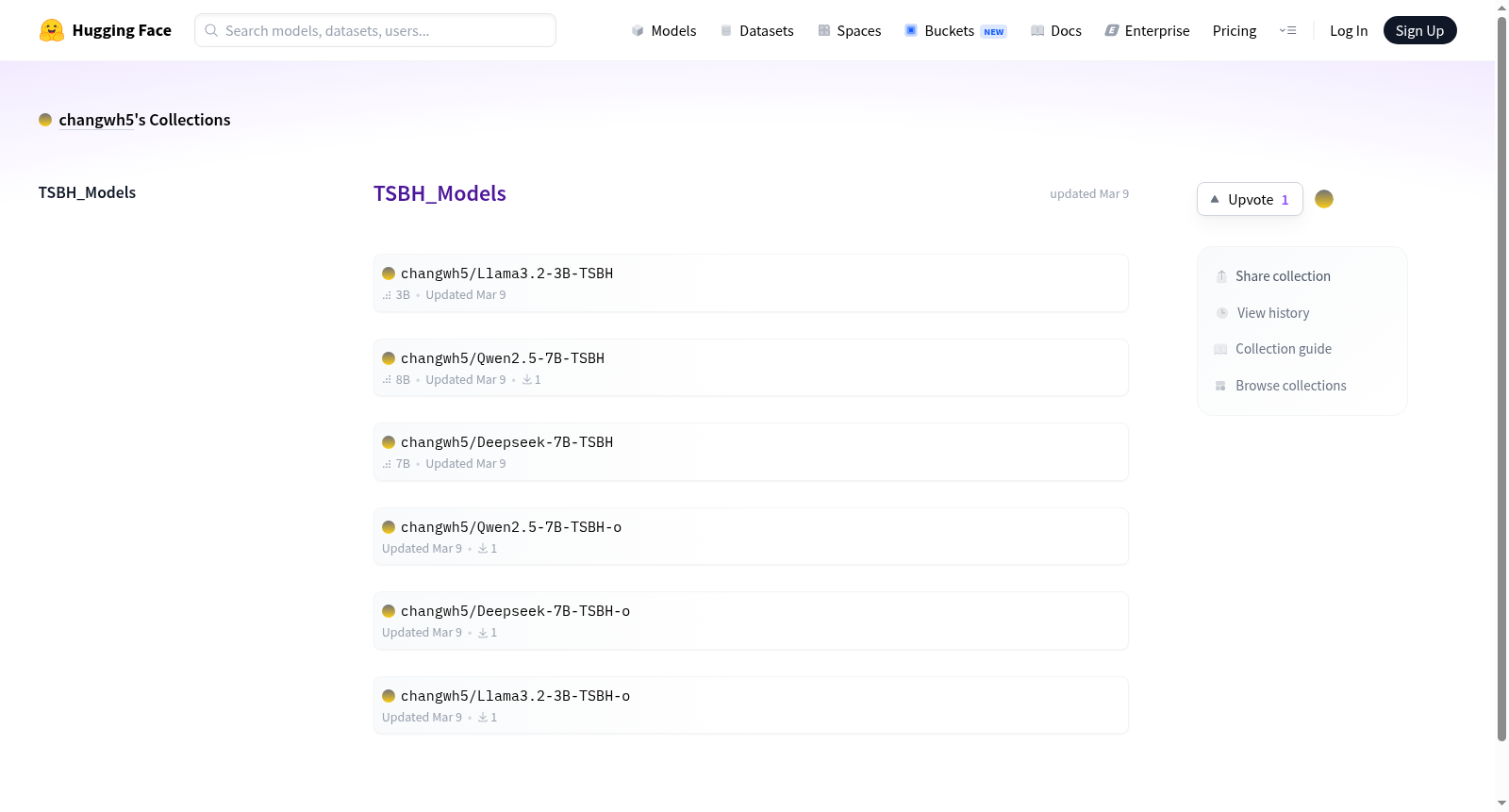Click parameter-size icon on Deepseek-7B-TSBH card
Screen dimensions: 1509x812
pos(387,464)
